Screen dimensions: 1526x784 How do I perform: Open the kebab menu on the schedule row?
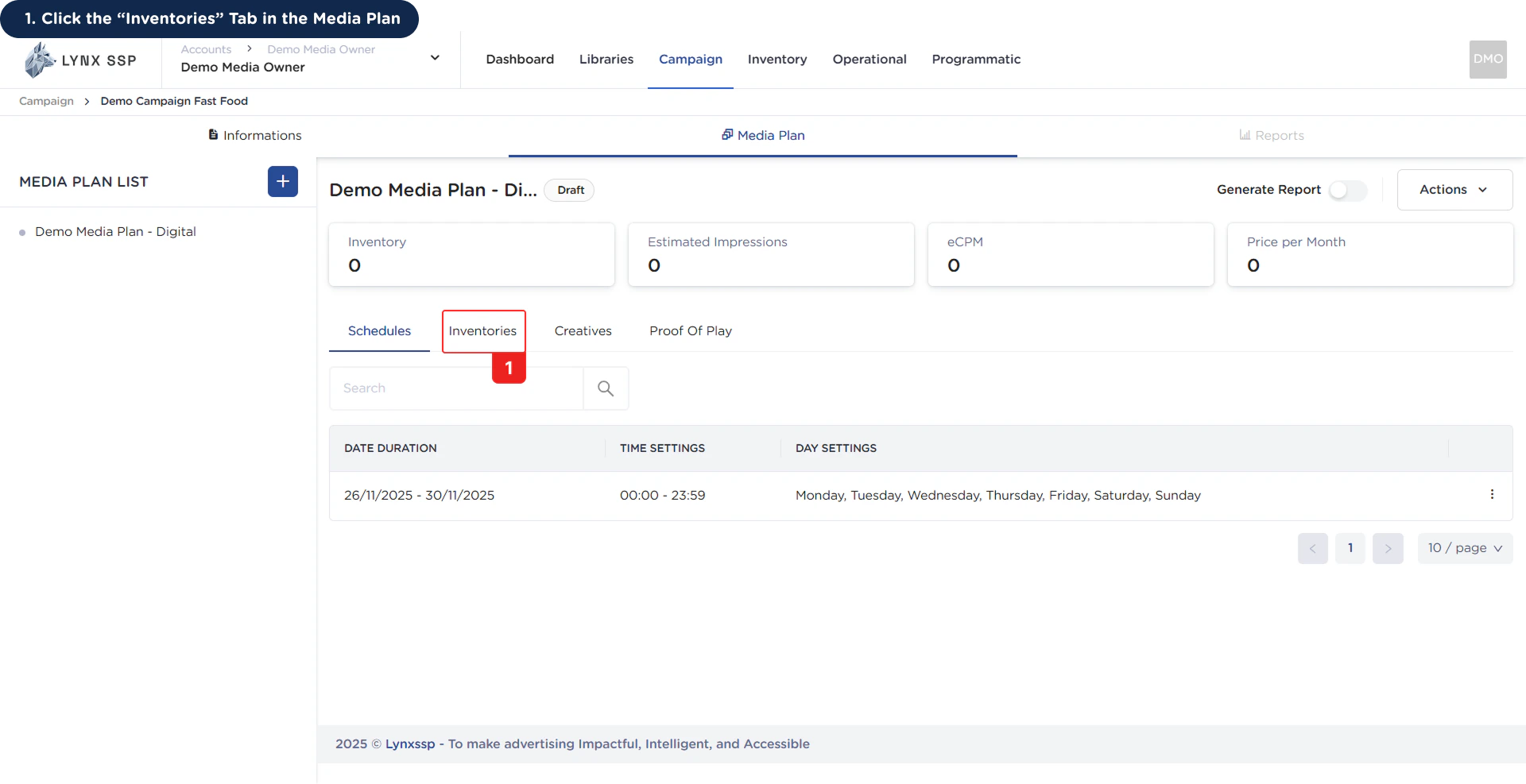[x=1492, y=495]
